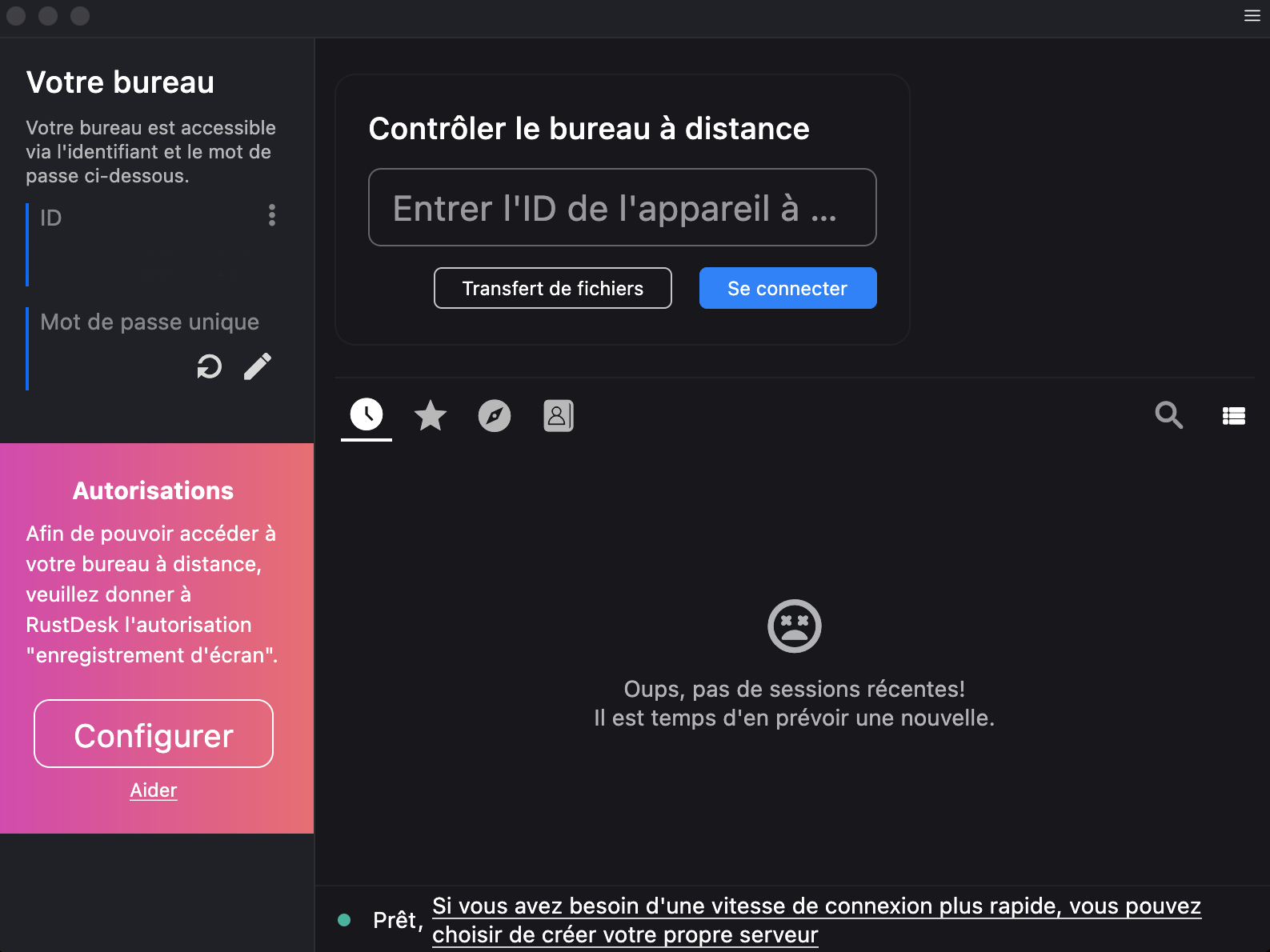1270x952 pixels.
Task: Open the Aider help link
Action: [154, 790]
